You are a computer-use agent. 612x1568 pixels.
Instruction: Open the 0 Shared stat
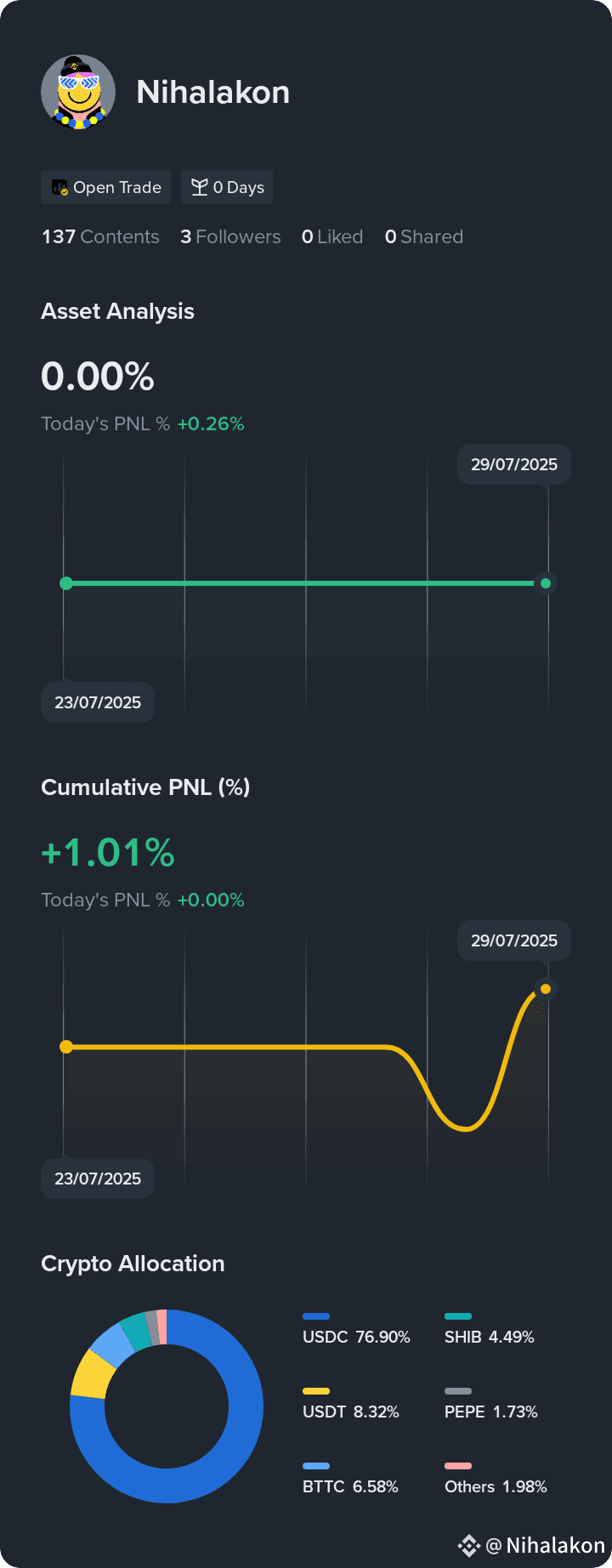[424, 237]
